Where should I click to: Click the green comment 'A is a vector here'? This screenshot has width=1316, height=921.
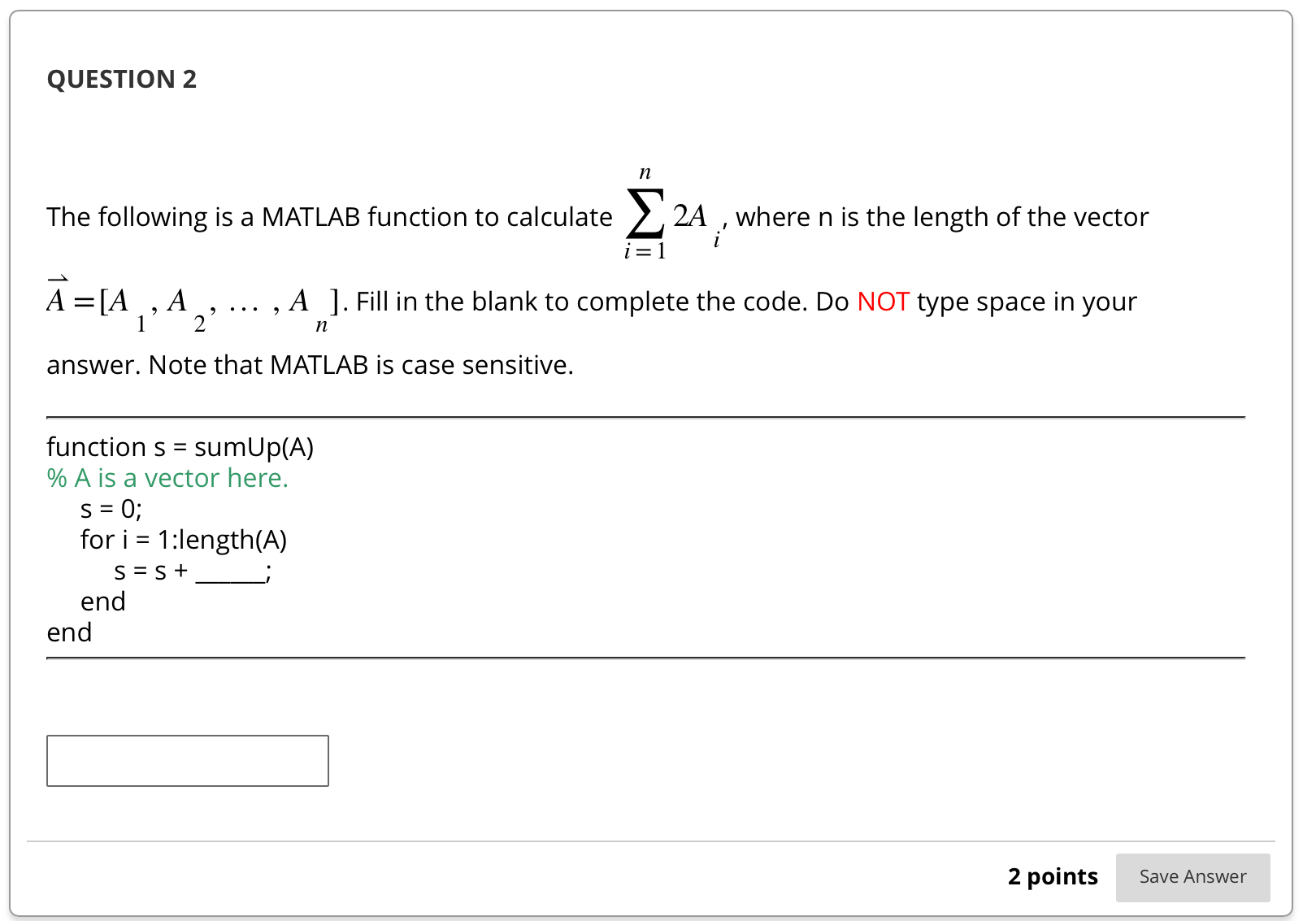click(x=167, y=478)
